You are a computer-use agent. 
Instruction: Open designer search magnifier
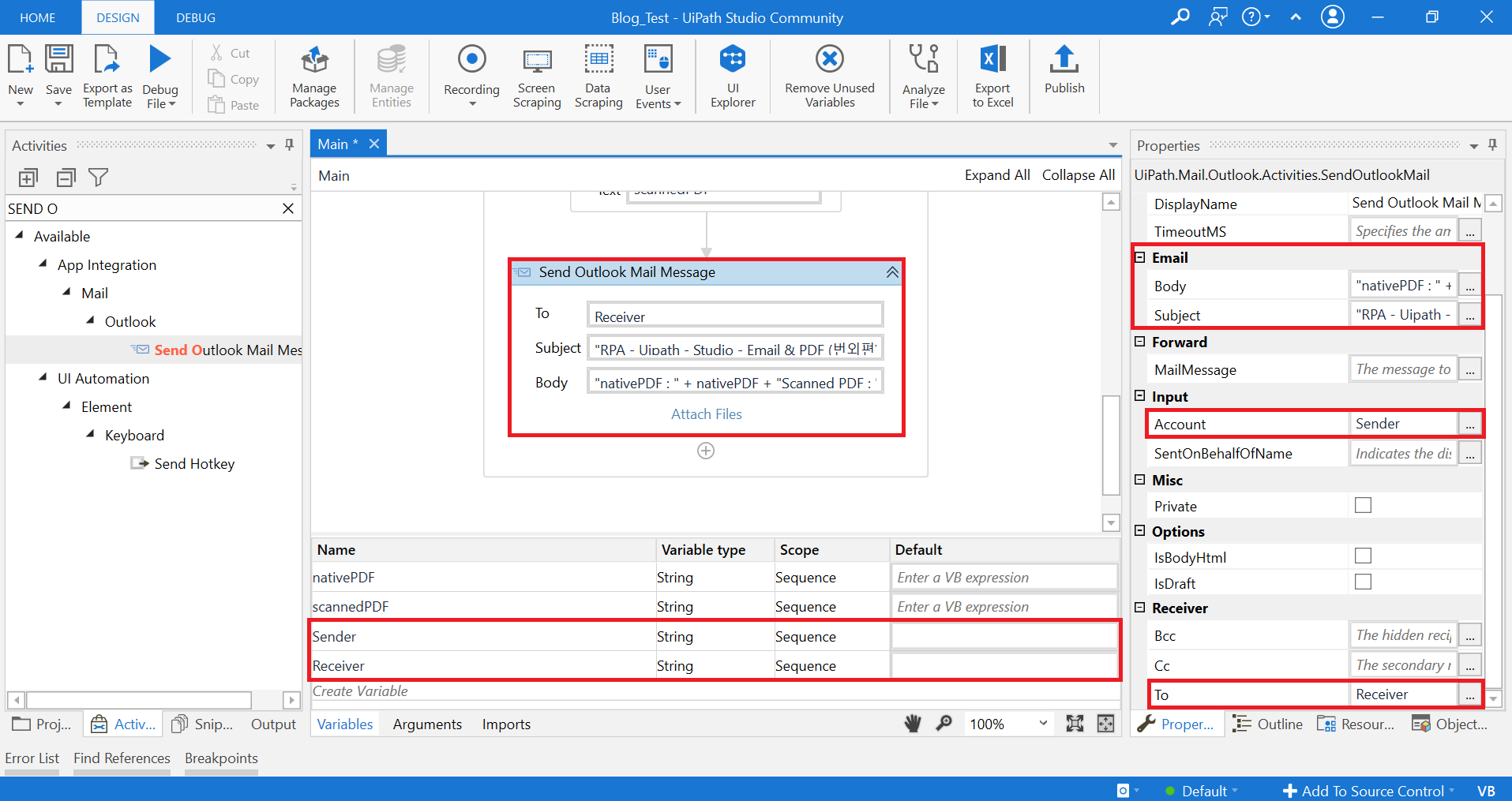tap(944, 724)
